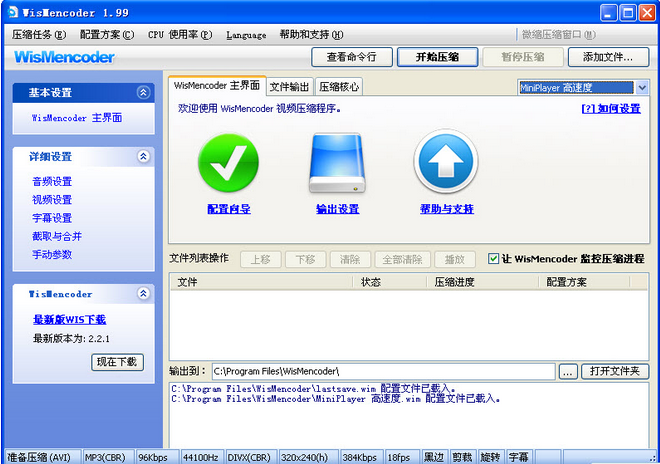Open the [?] 如何设置 help link
This screenshot has height=464, width=660.
tap(611, 109)
